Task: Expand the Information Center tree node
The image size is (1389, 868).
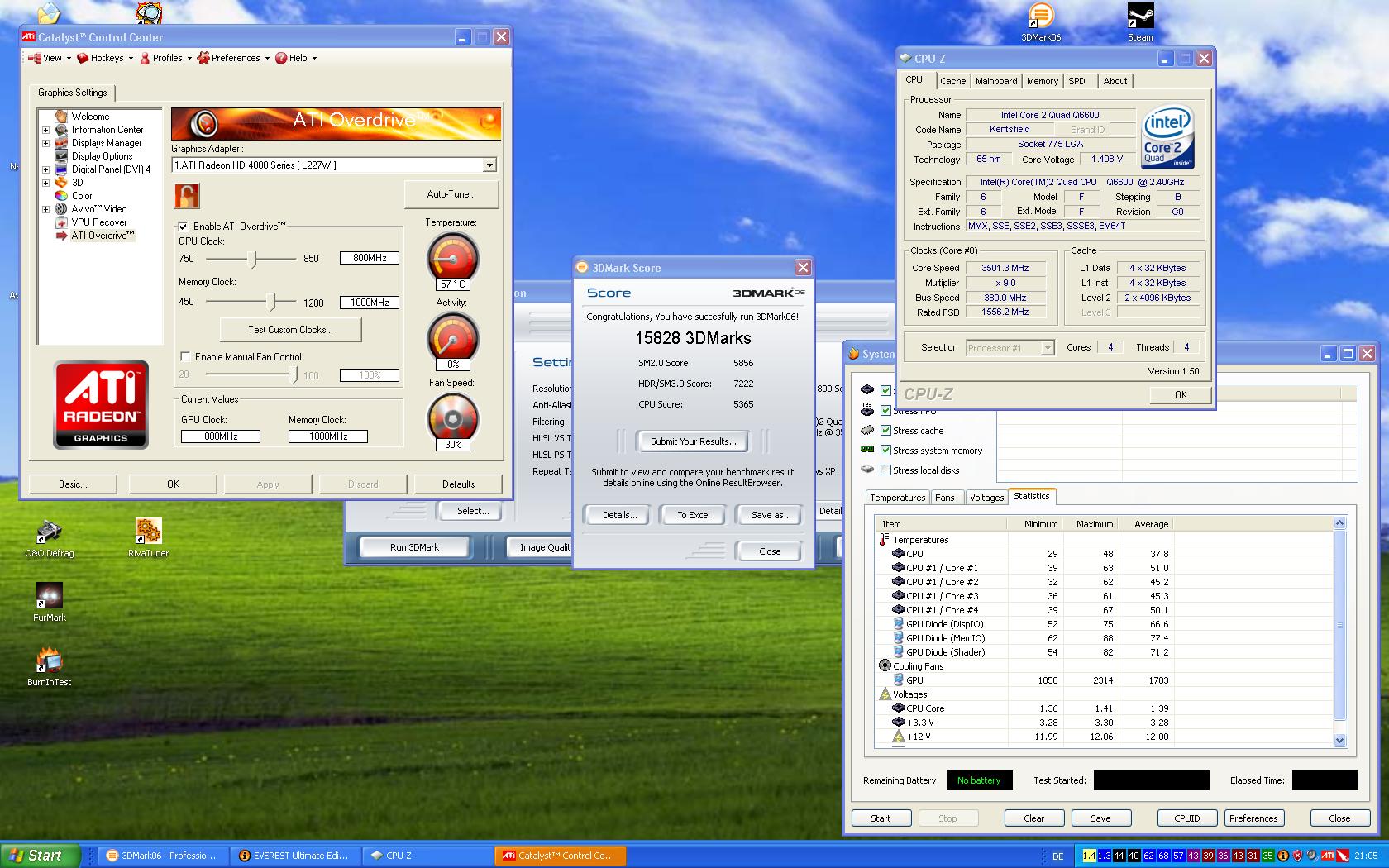Action: [x=46, y=130]
